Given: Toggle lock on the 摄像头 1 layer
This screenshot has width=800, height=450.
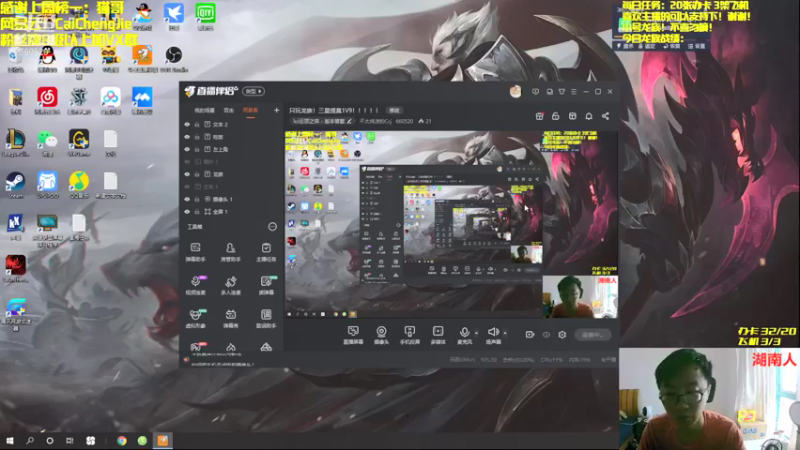Looking at the screenshot, I should 197,199.
